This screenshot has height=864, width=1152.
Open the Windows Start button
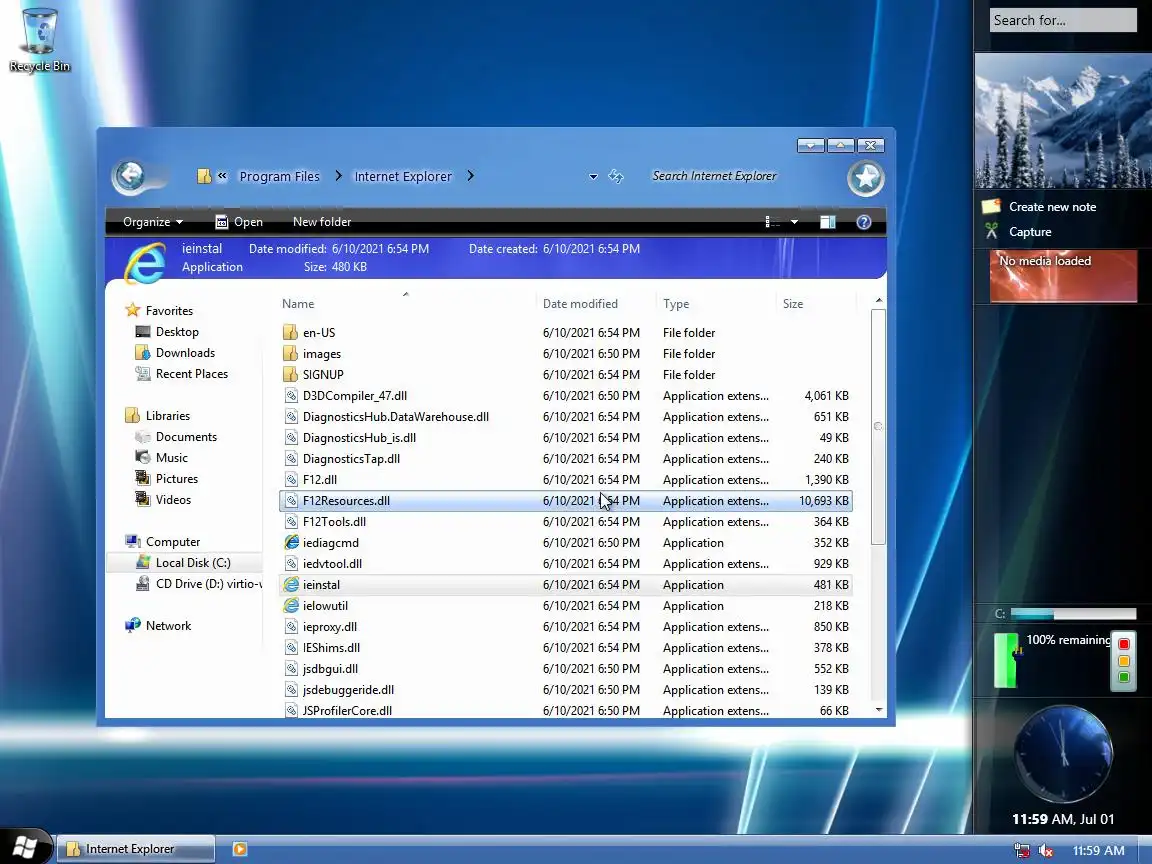tap(26, 846)
